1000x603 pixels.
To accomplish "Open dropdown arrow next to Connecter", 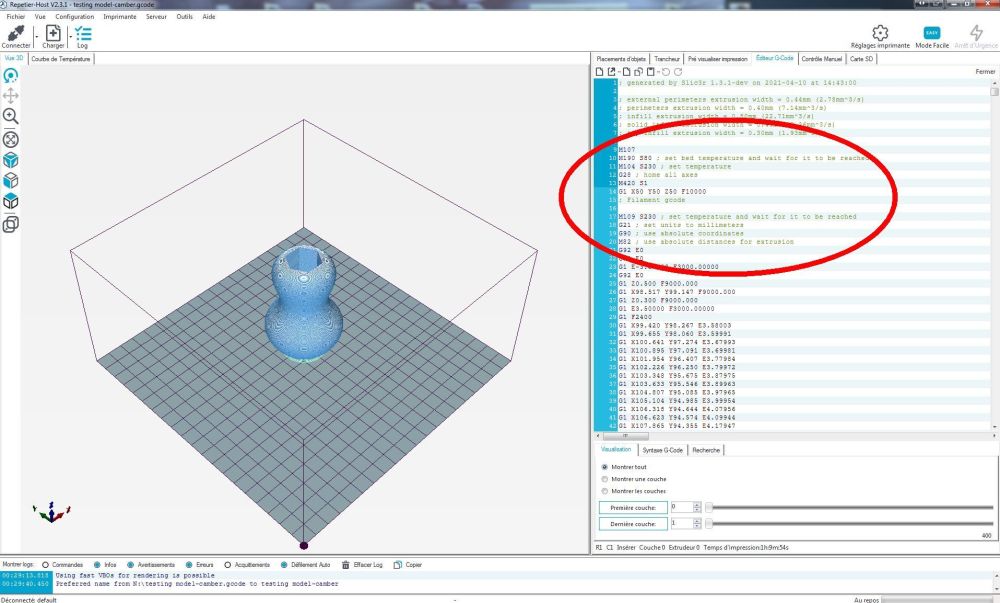I will (36, 36).
